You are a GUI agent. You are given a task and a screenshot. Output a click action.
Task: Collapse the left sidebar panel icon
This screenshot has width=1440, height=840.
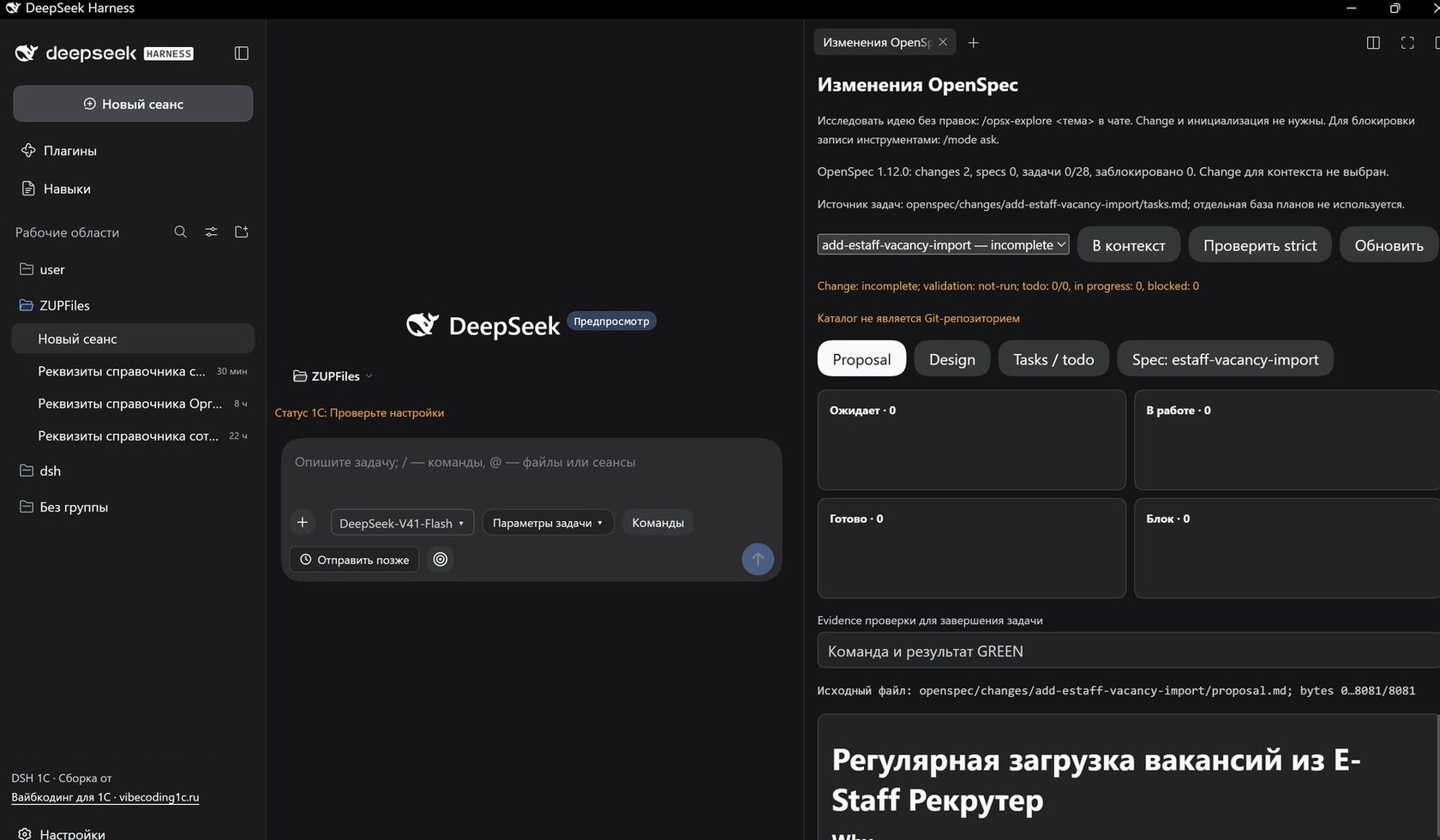pyautogui.click(x=242, y=53)
